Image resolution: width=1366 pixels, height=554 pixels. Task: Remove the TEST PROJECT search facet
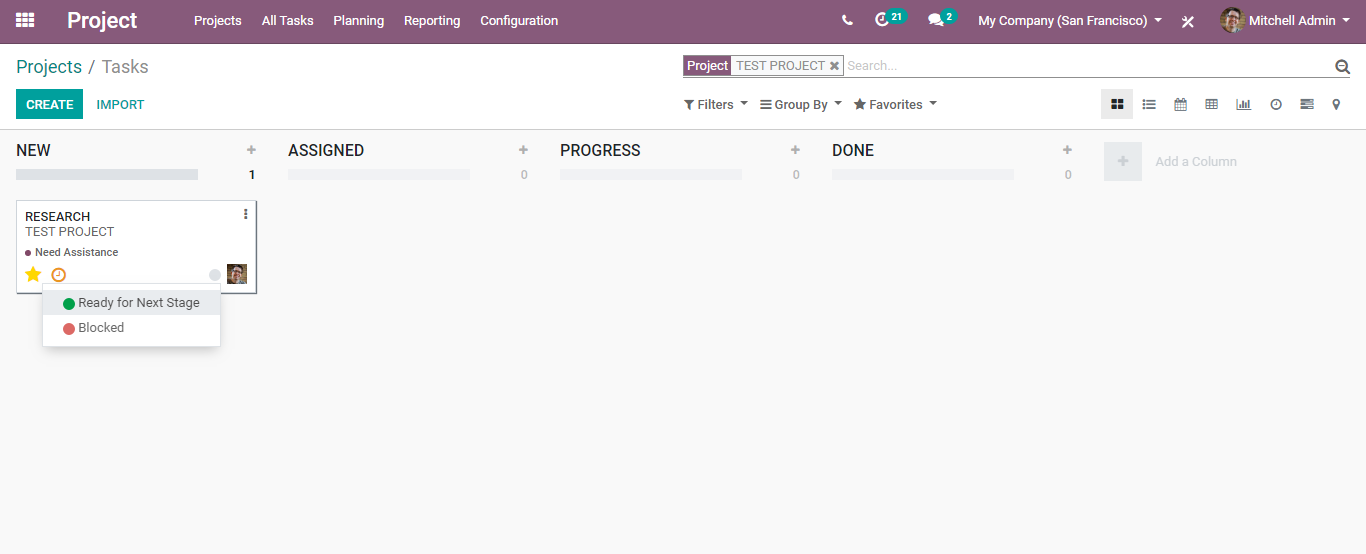coord(834,66)
